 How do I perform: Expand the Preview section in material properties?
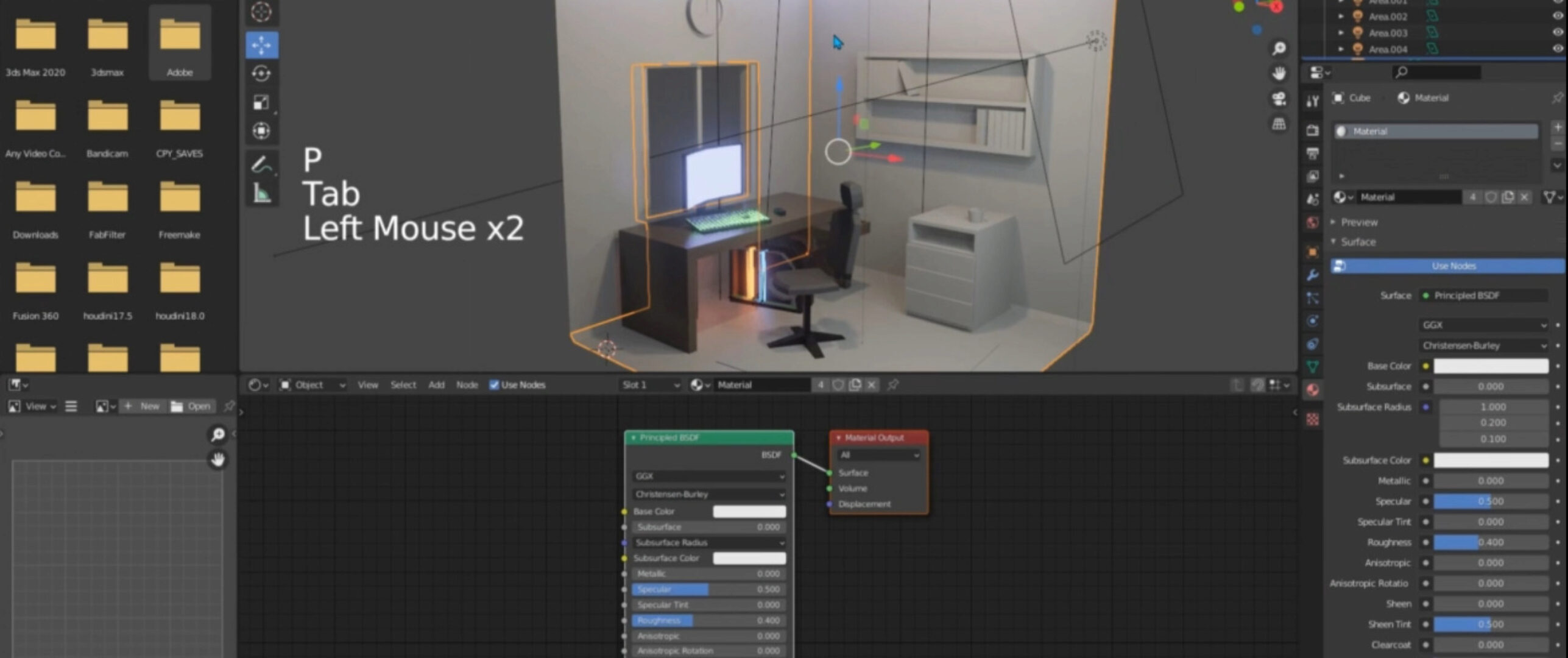tap(1360, 222)
